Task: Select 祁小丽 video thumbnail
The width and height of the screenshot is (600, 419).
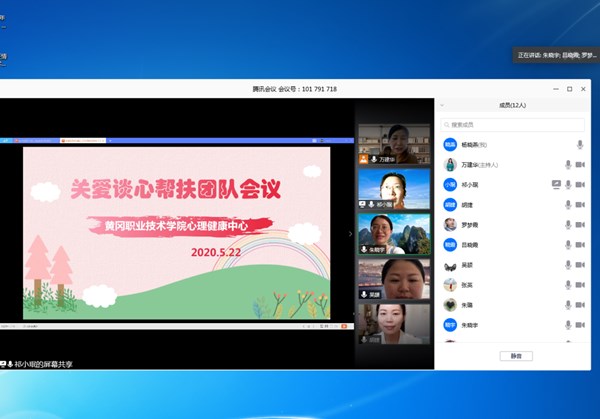Action: click(394, 189)
